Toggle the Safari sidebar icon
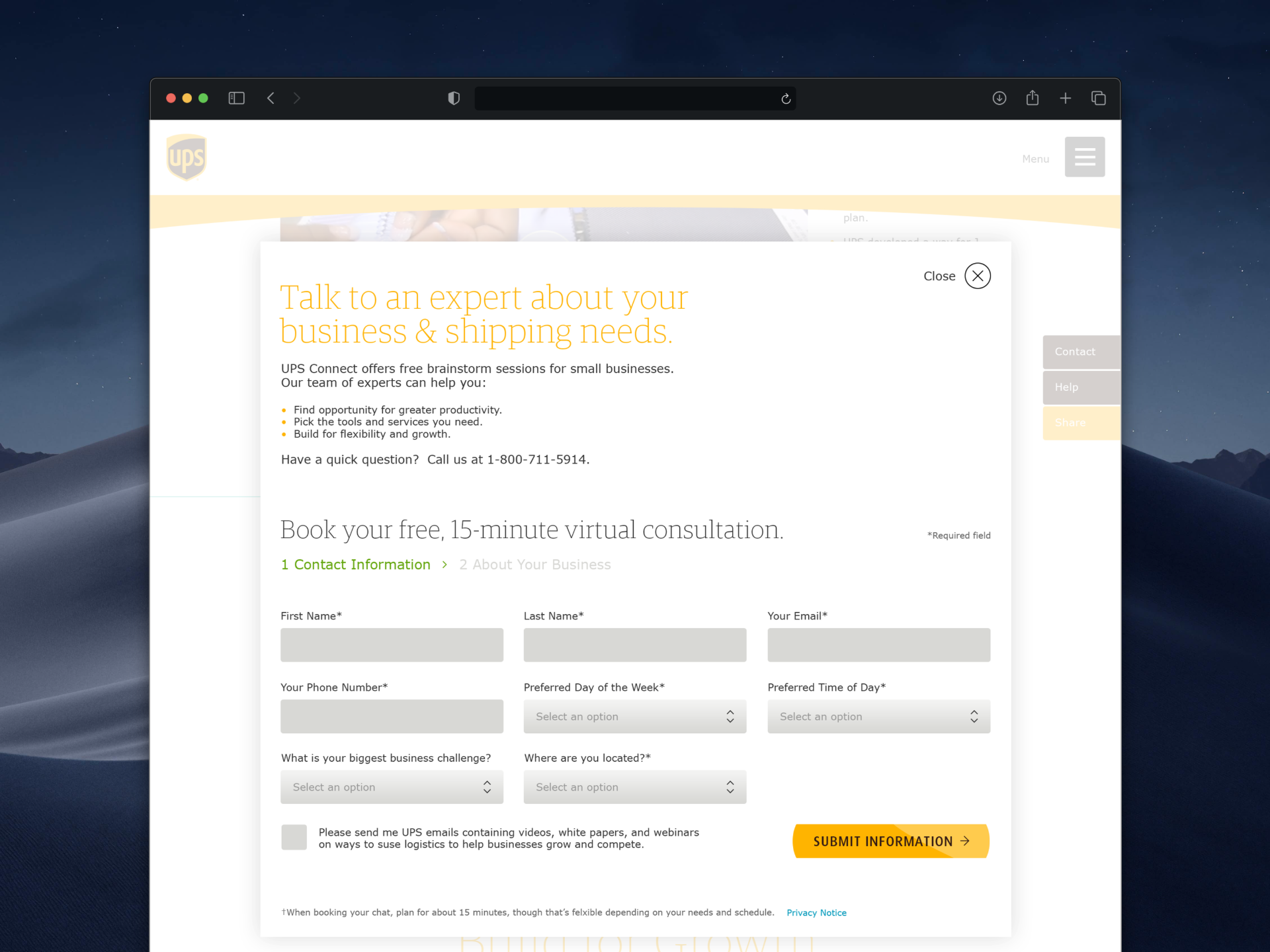This screenshot has width=1270, height=952. point(236,99)
